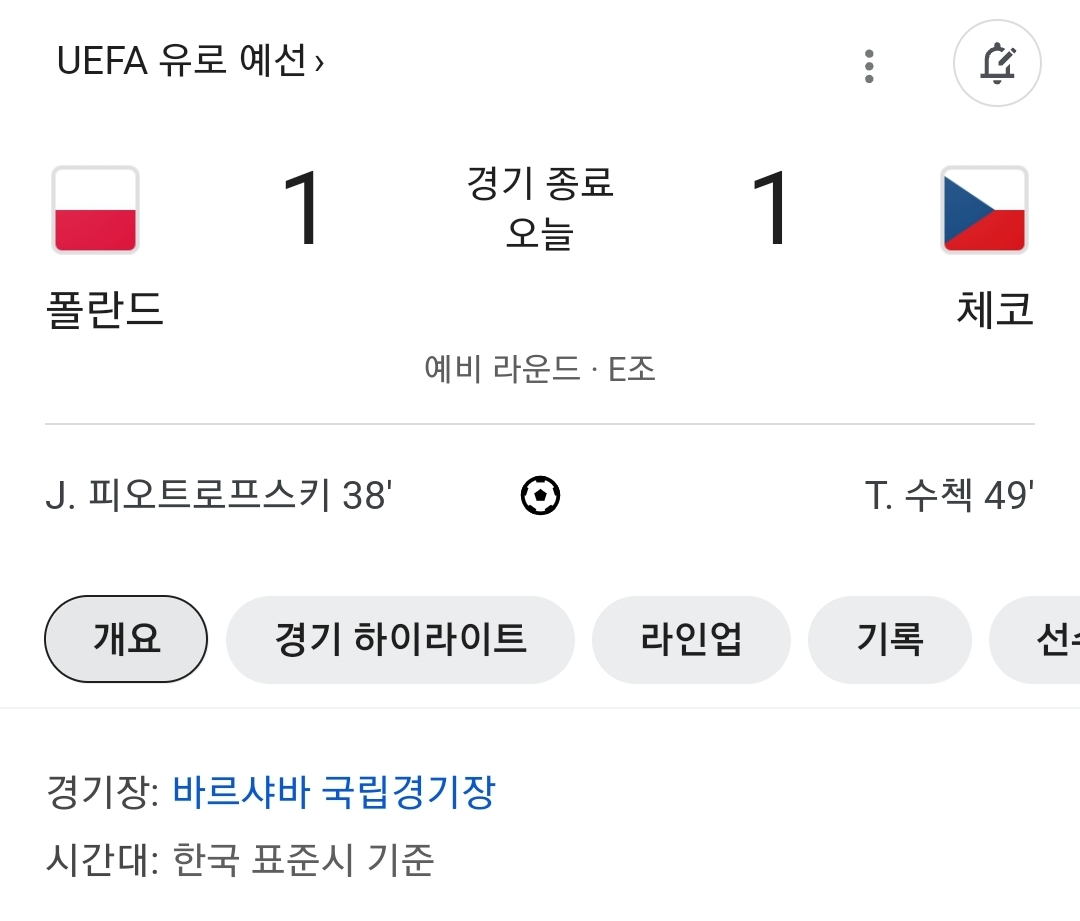Open the three-dot more options menu

[x=869, y=66]
